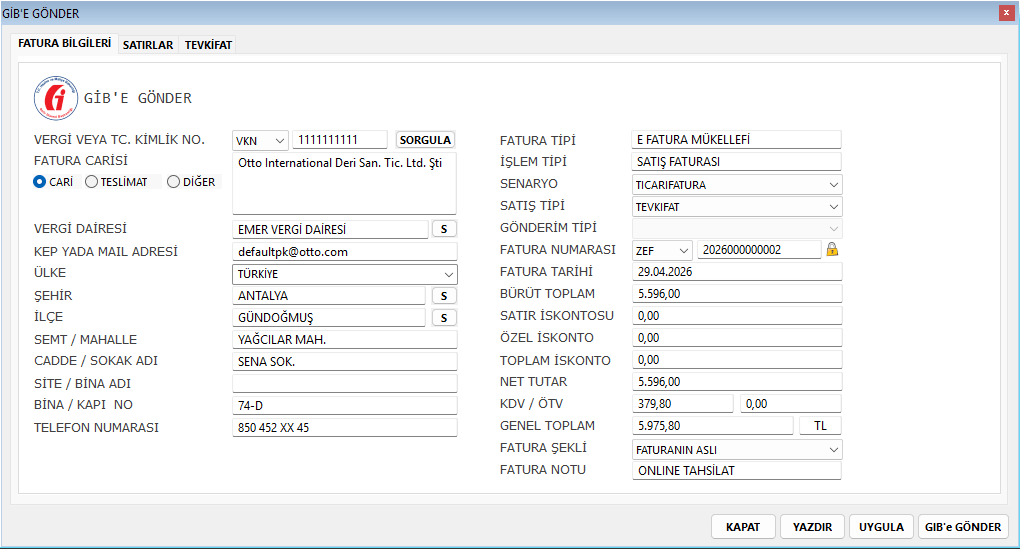Select the DİĞER radio button
The height and width of the screenshot is (549, 1020).
(174, 182)
